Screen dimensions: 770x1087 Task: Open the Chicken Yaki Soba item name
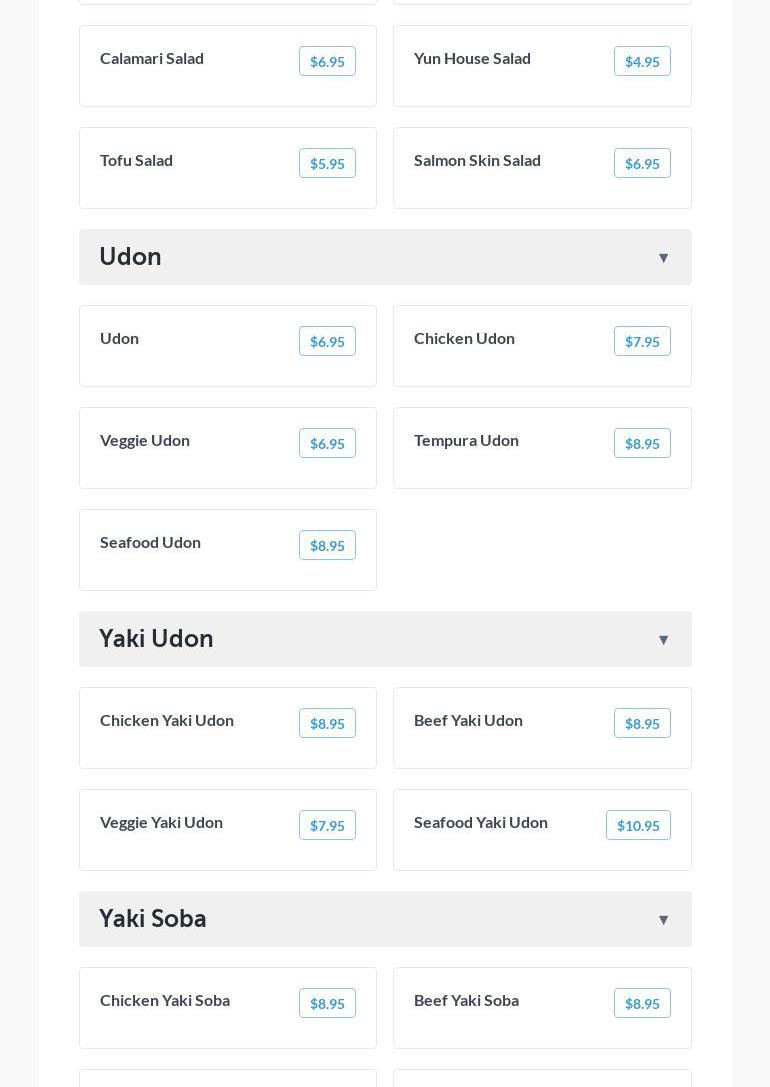point(165,1001)
